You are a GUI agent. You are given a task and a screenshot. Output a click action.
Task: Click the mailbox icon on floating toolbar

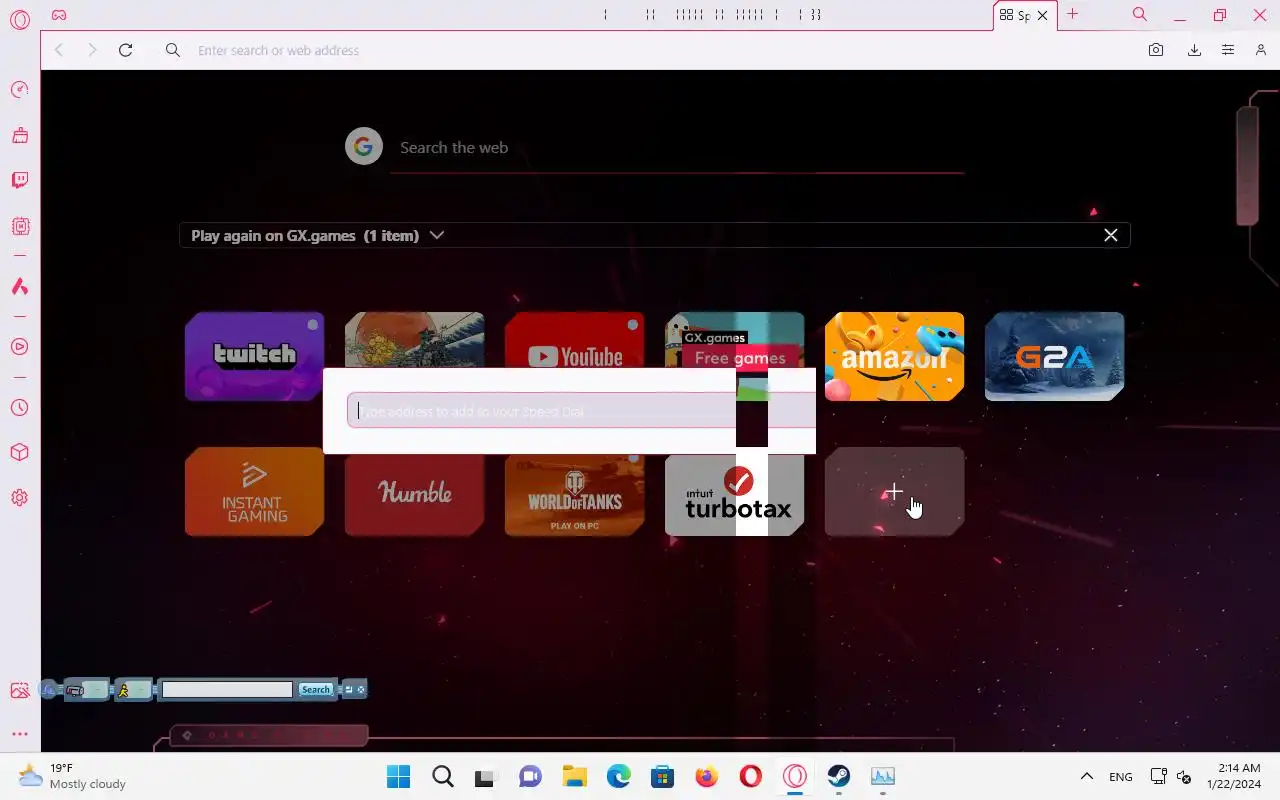point(74,689)
